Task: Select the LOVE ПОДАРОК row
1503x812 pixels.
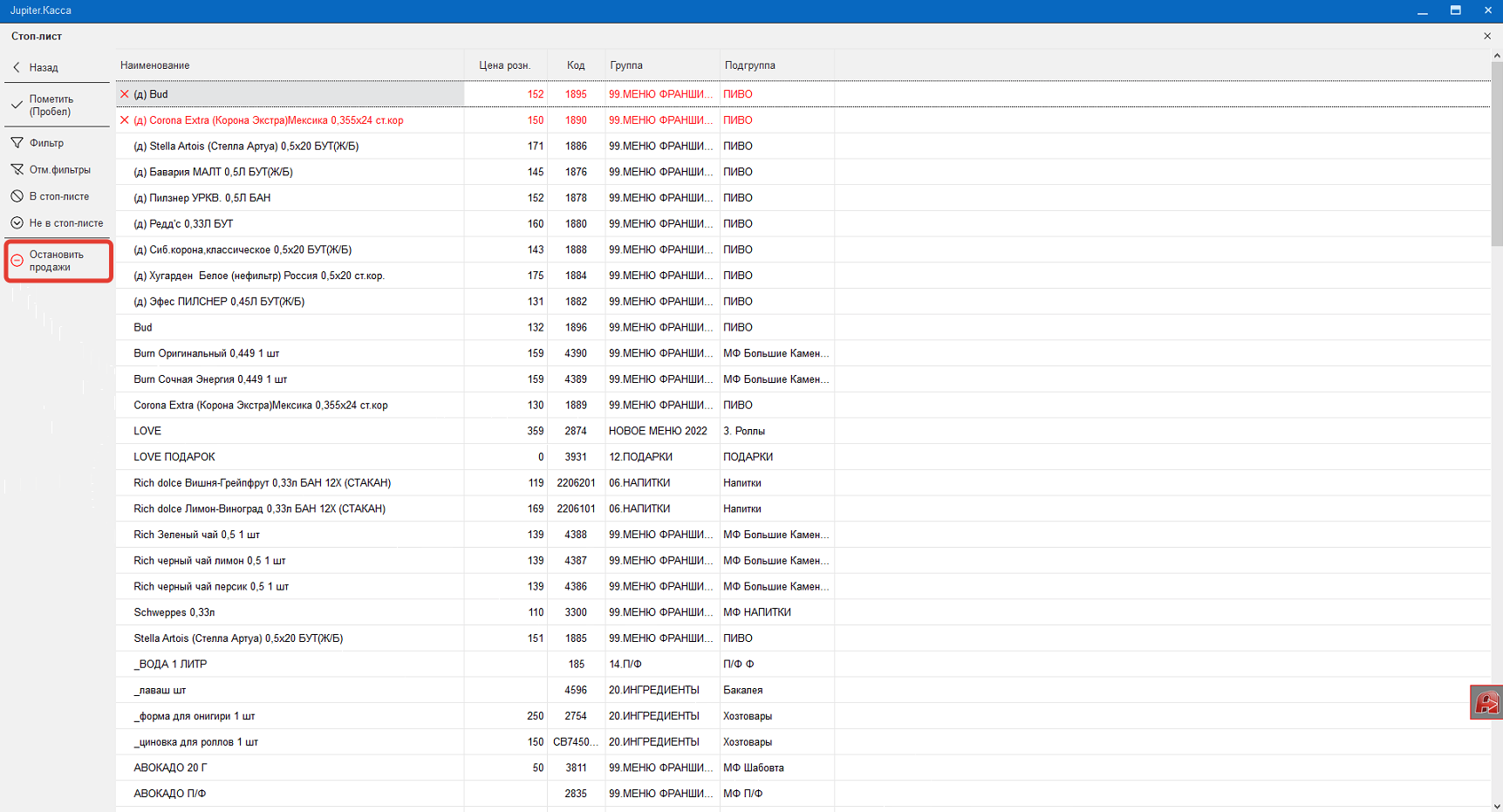Action: [x=803, y=457]
